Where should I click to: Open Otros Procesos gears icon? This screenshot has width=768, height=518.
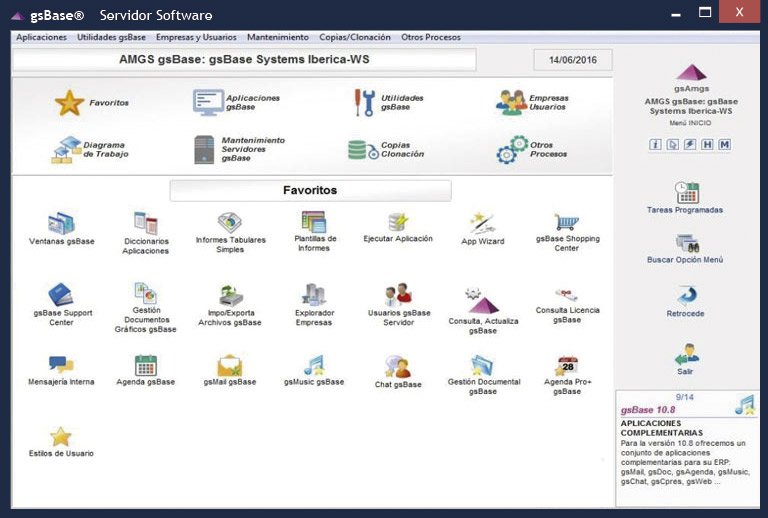click(512, 149)
